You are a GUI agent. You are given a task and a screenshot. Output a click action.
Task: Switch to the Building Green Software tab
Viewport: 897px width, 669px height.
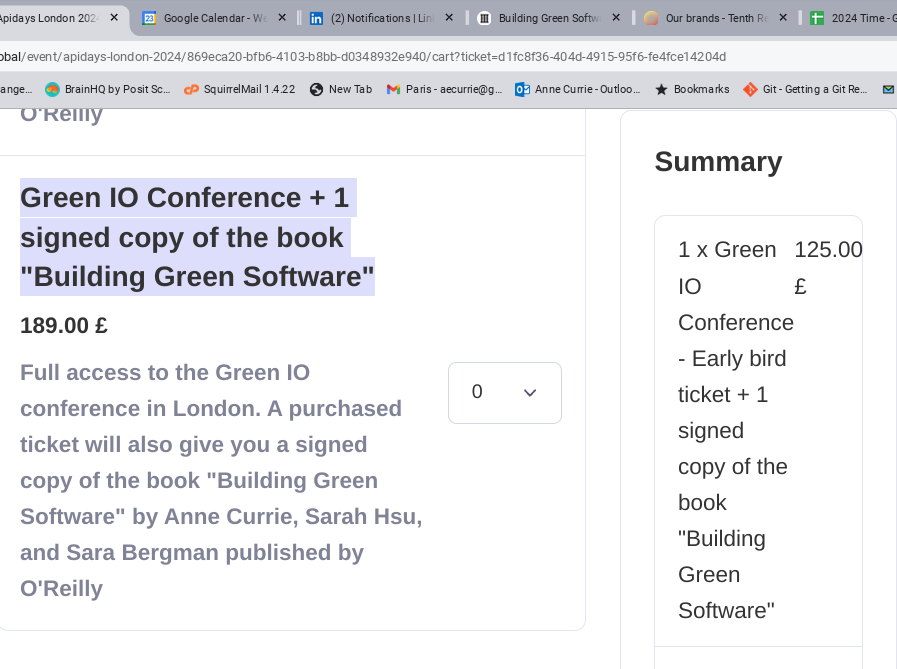click(549, 18)
